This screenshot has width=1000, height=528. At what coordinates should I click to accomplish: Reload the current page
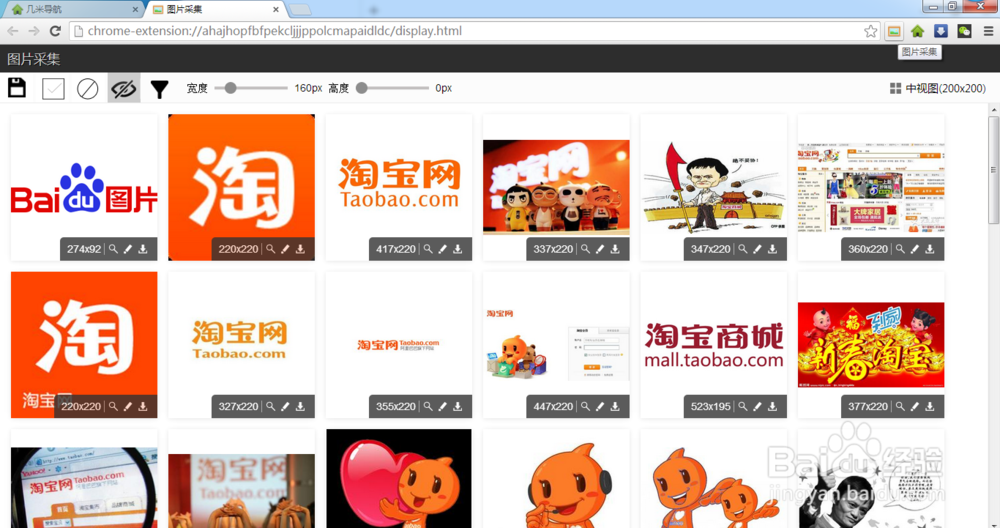(55, 31)
